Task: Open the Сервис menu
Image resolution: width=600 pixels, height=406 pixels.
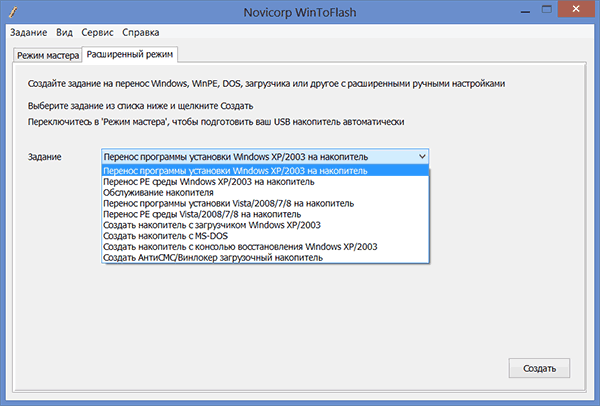Action: (97, 33)
